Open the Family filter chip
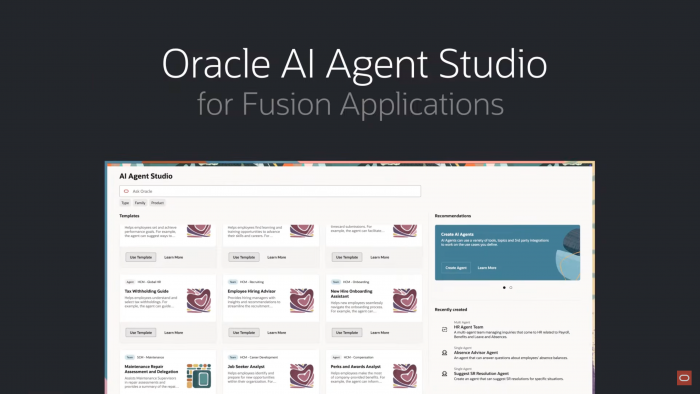This screenshot has height=394, width=700. coord(140,203)
